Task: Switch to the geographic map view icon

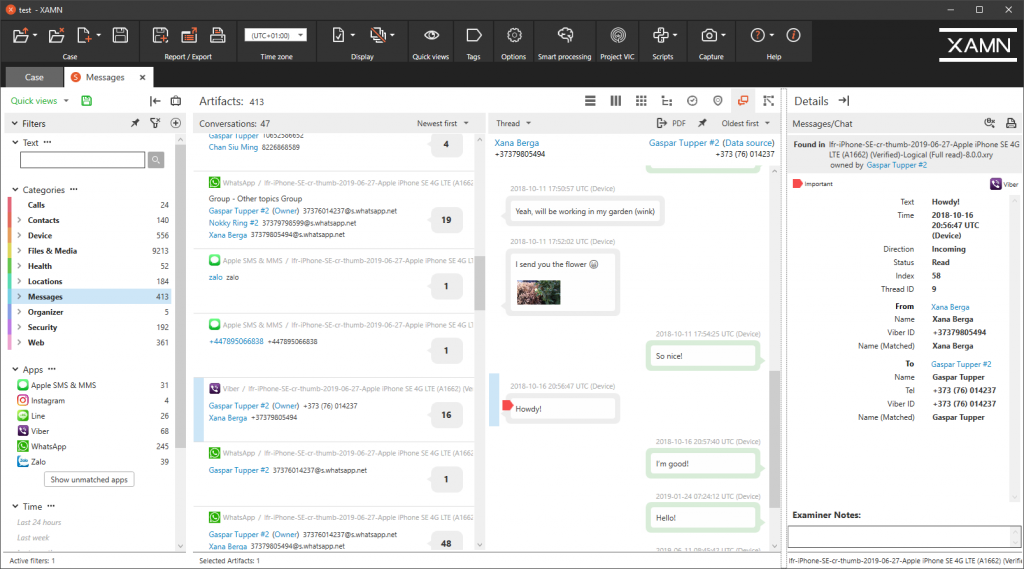Action: (717, 101)
